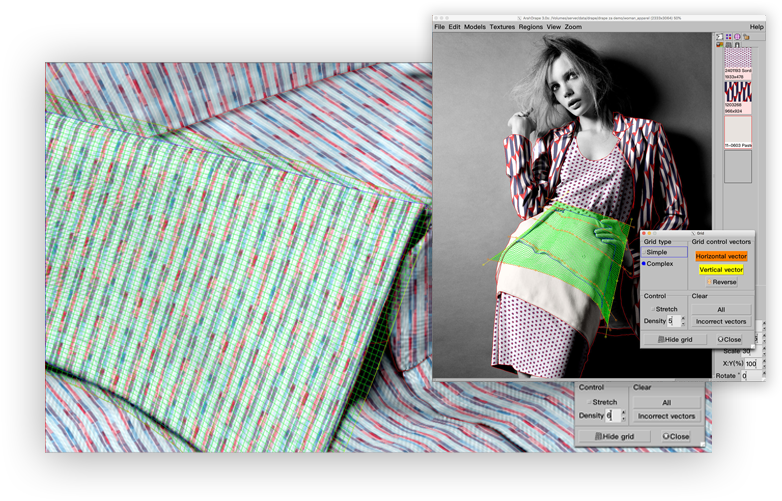
Task: Click the purple globe toolbar icon
Action: pyautogui.click(x=737, y=37)
